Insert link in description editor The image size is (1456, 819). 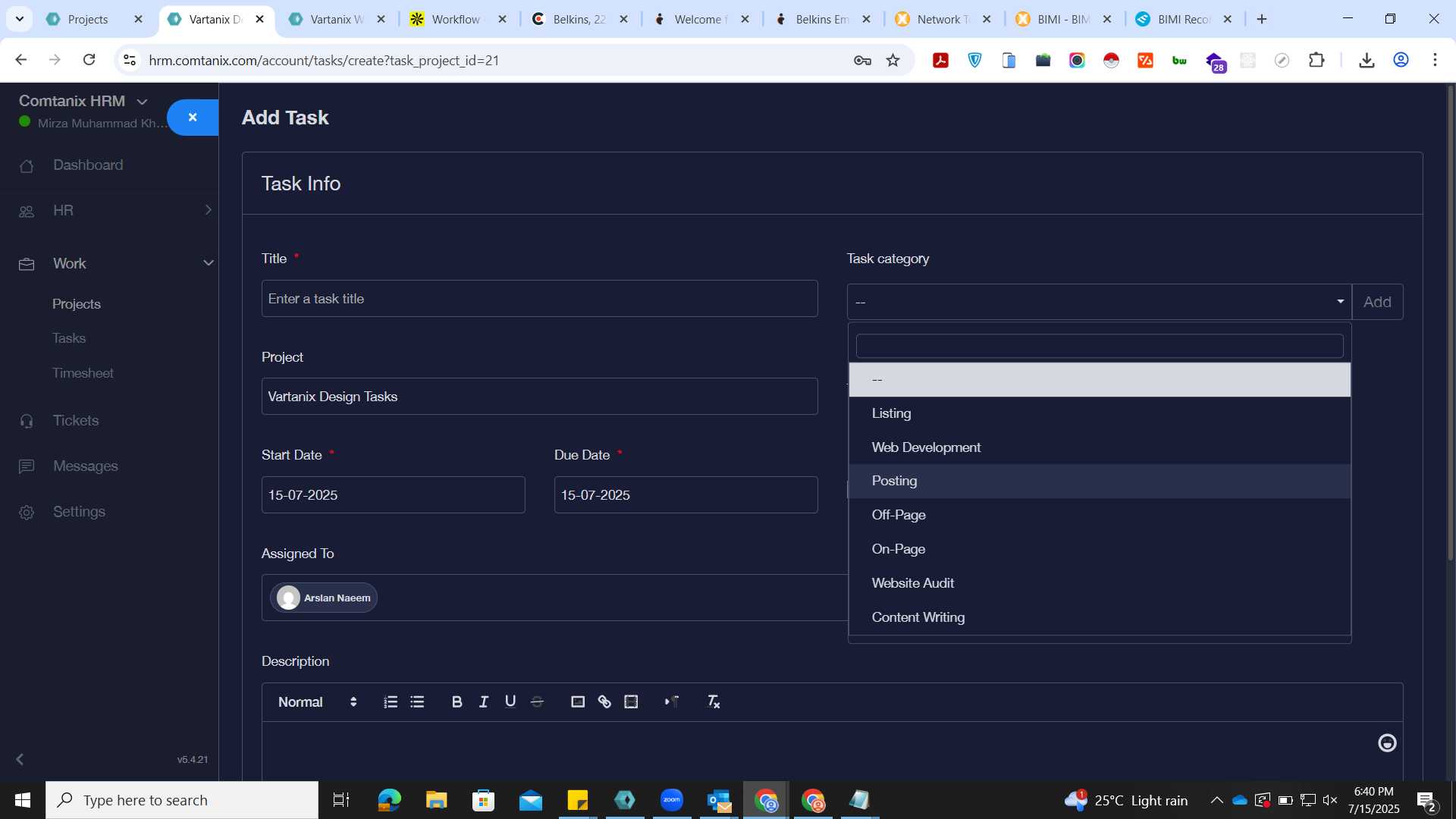pyautogui.click(x=604, y=702)
